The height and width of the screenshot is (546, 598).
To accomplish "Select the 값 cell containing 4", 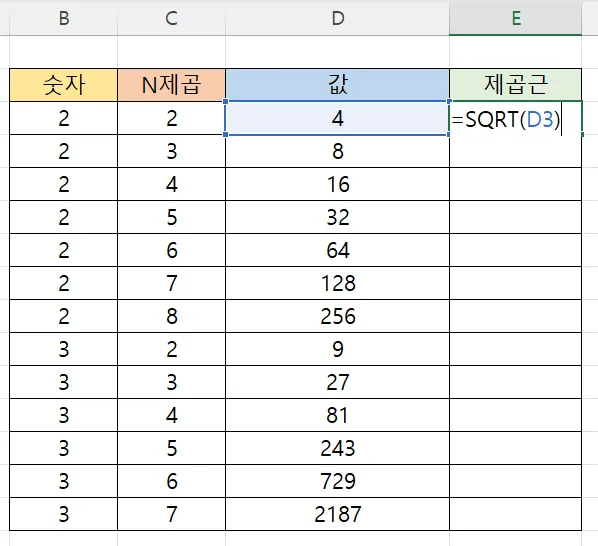I will tap(338, 118).
